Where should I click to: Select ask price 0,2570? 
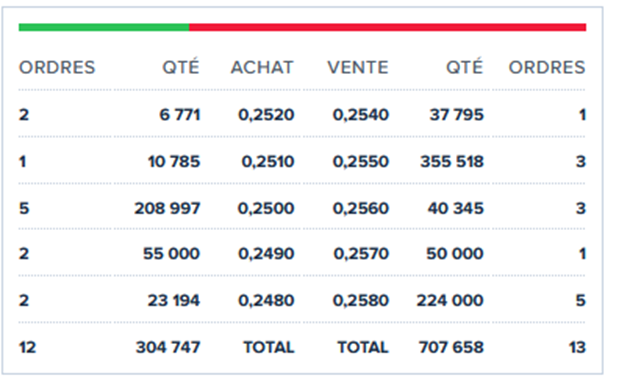[361, 254]
